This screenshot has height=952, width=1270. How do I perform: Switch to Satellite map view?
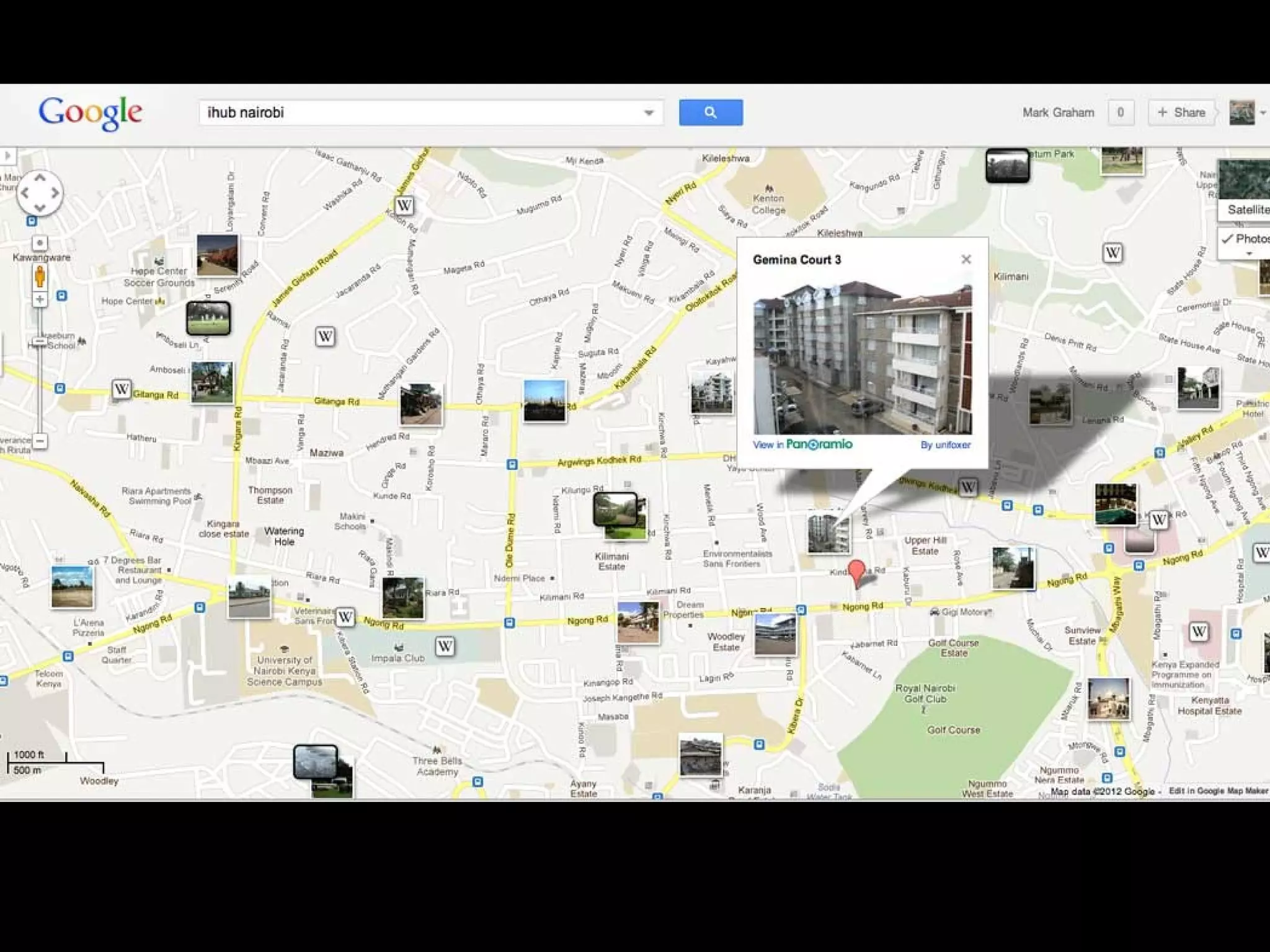[x=1246, y=209]
